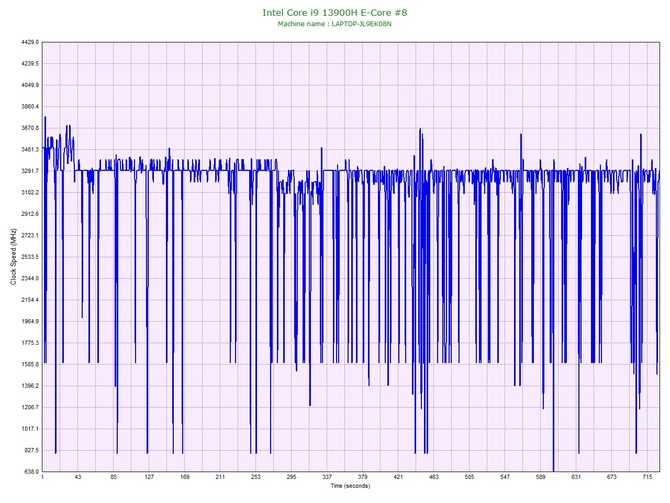
Task: Click the Clock Speed (MHz) axis label
Action: (13, 256)
